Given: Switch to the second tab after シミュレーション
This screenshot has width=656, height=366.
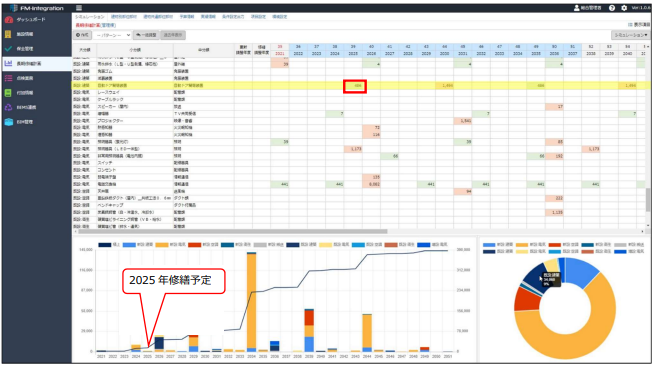Looking at the screenshot, I should (158, 17).
